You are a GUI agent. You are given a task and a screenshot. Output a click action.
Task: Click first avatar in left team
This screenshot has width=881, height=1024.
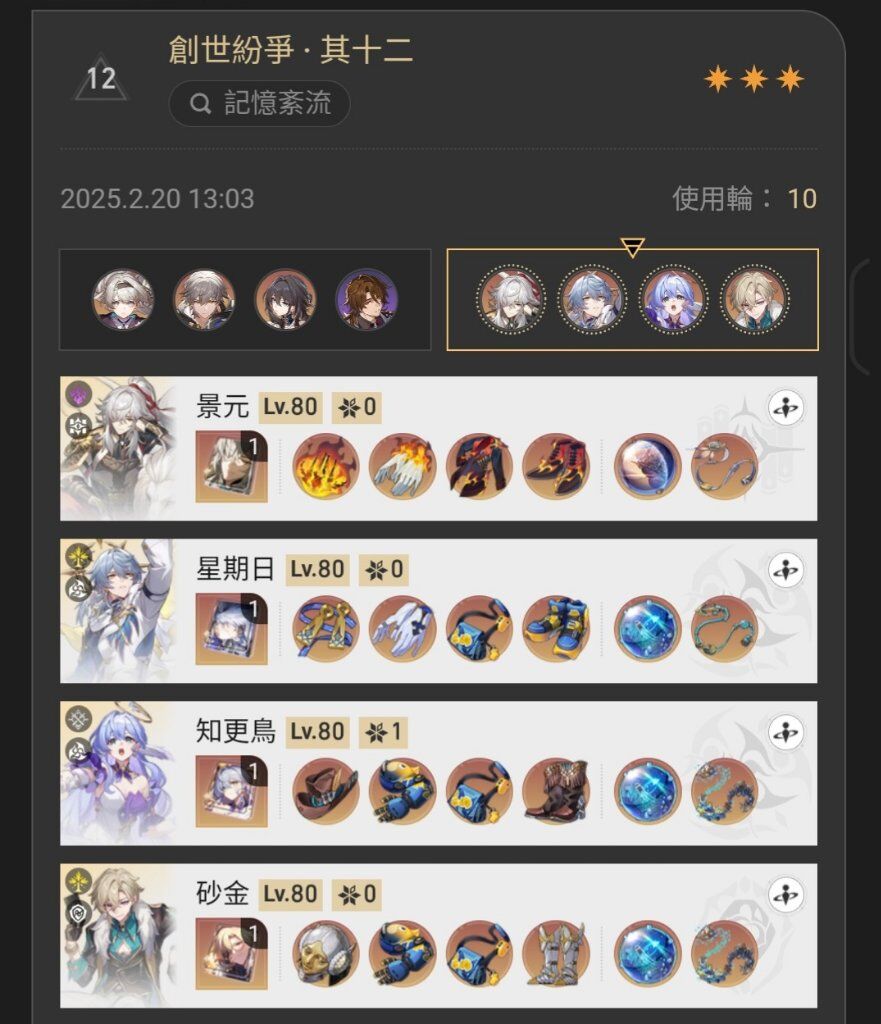pos(123,299)
